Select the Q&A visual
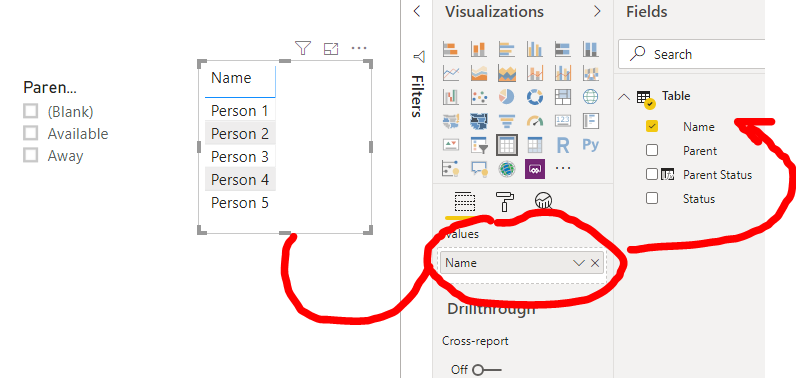The image size is (796, 378). [479, 168]
